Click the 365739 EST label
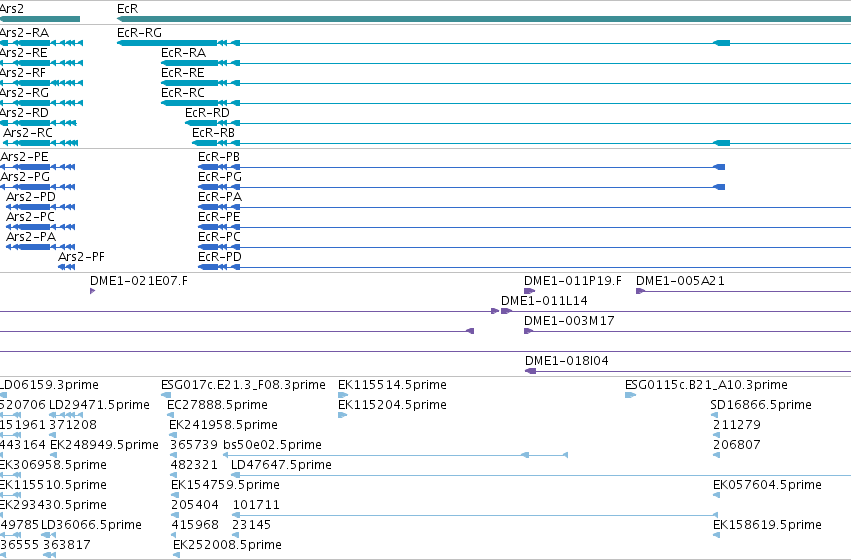The image size is (851, 560). tap(194, 446)
